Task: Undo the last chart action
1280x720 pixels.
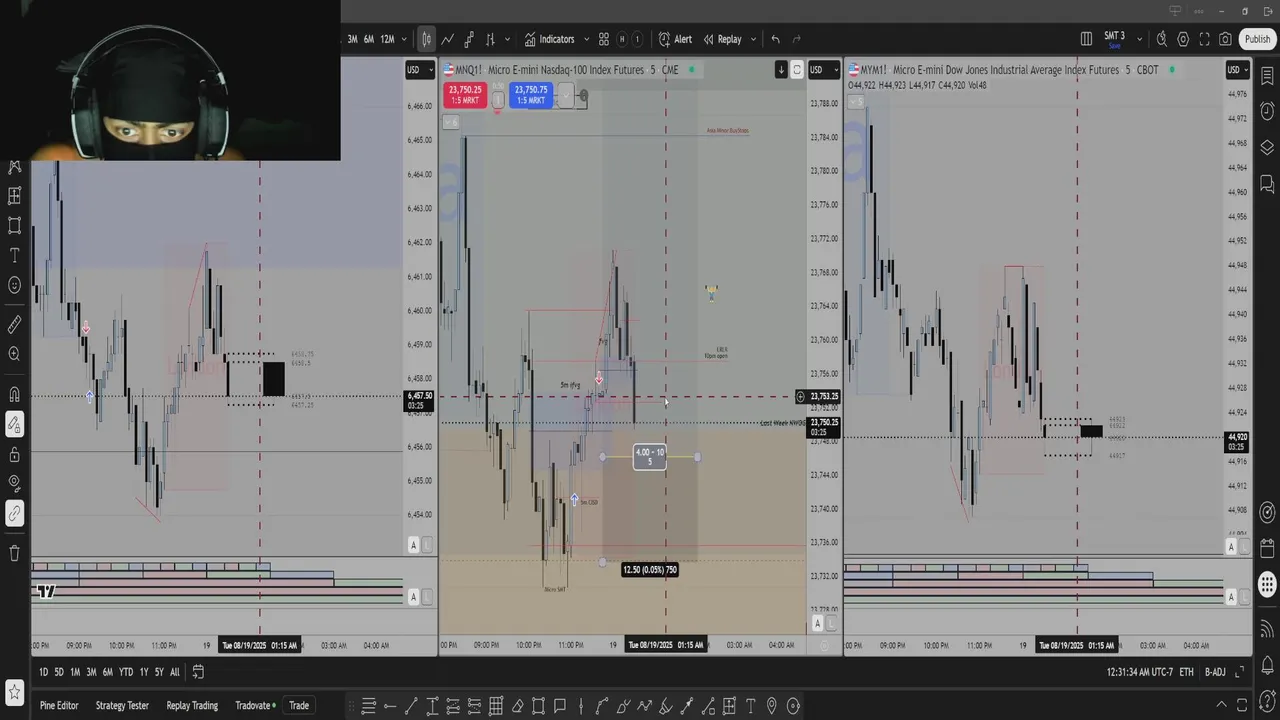Action: (x=775, y=39)
